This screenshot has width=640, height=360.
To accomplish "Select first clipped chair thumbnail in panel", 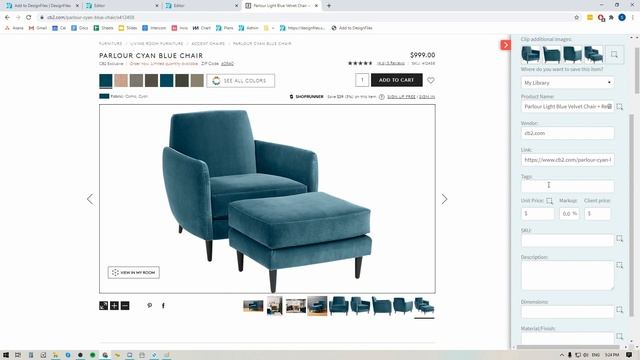I will [x=531, y=54].
